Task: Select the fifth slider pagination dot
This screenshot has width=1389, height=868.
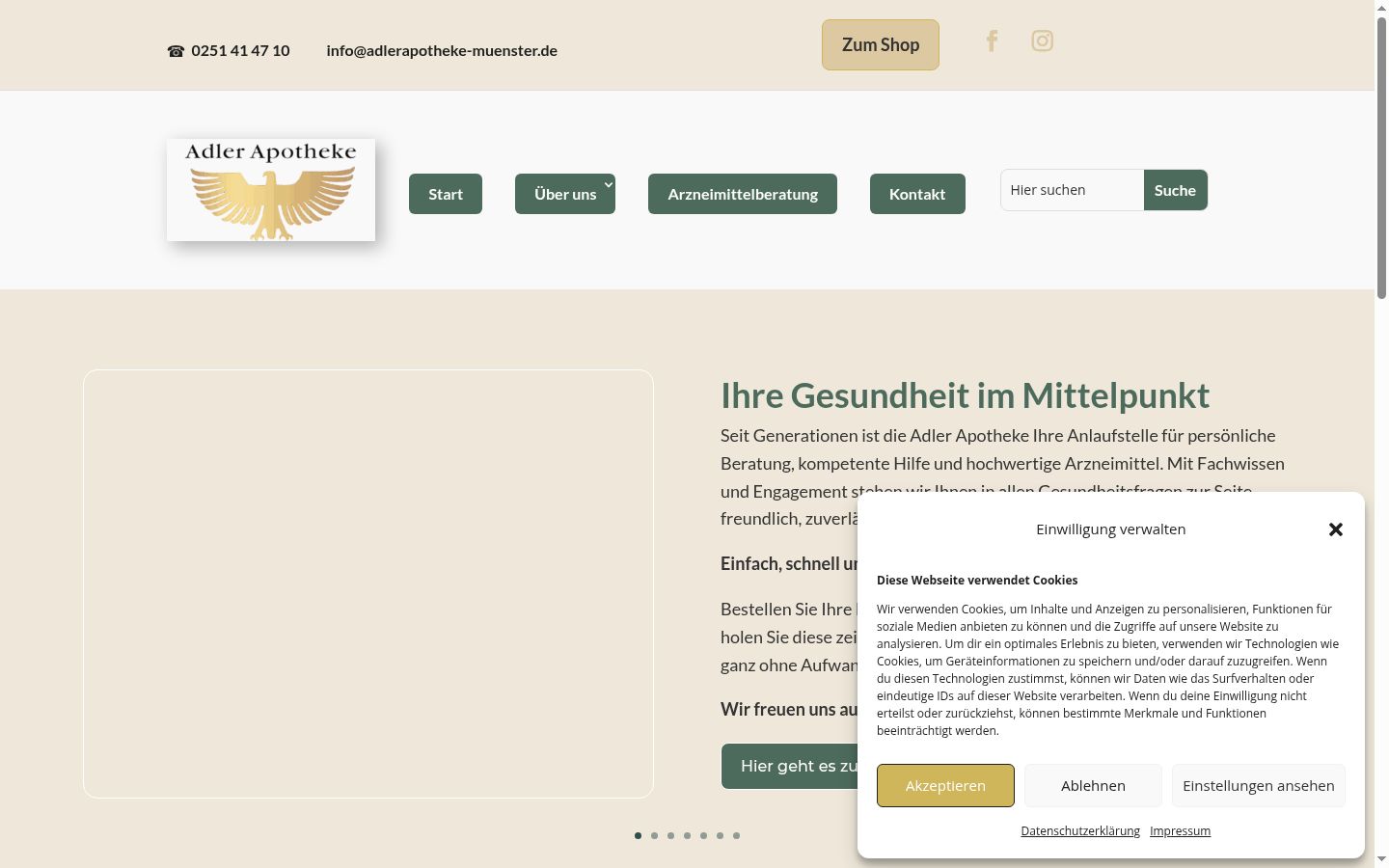Action: coord(703,835)
